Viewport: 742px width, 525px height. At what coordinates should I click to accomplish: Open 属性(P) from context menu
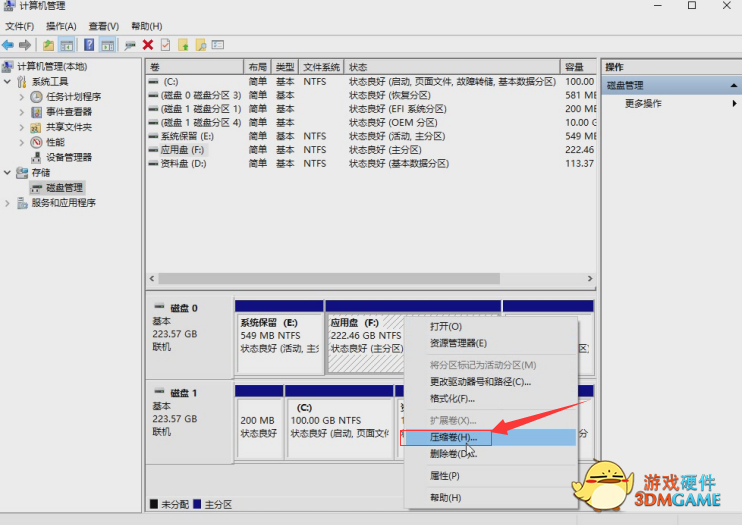point(490,476)
